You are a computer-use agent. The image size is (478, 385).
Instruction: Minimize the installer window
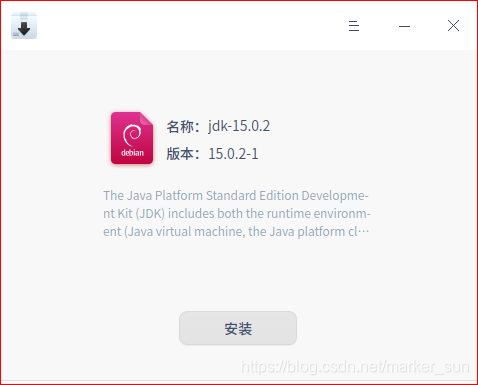404,26
